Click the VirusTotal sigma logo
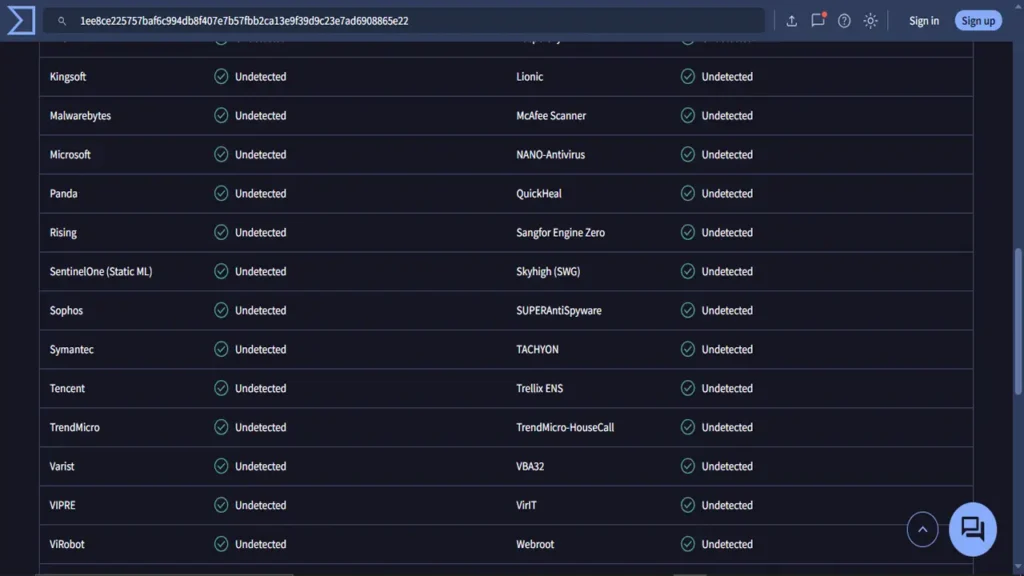 pos(21,20)
